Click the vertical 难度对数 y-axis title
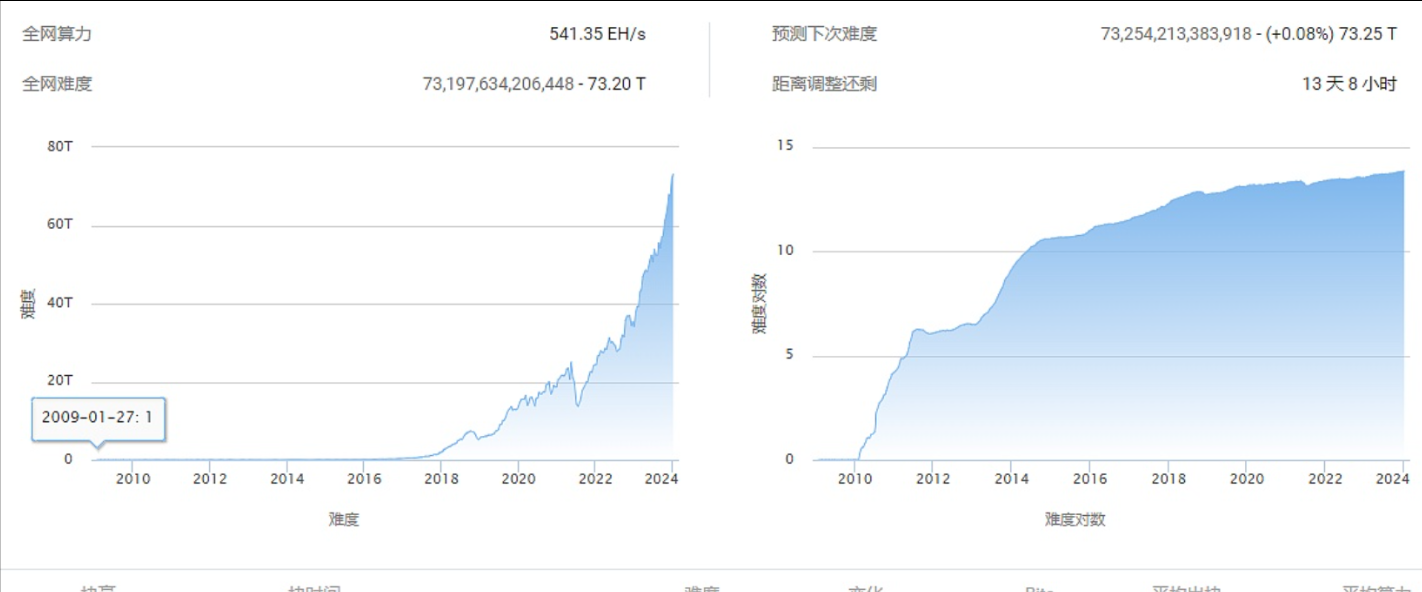Viewport: 1422px width, 592px height. click(x=759, y=303)
